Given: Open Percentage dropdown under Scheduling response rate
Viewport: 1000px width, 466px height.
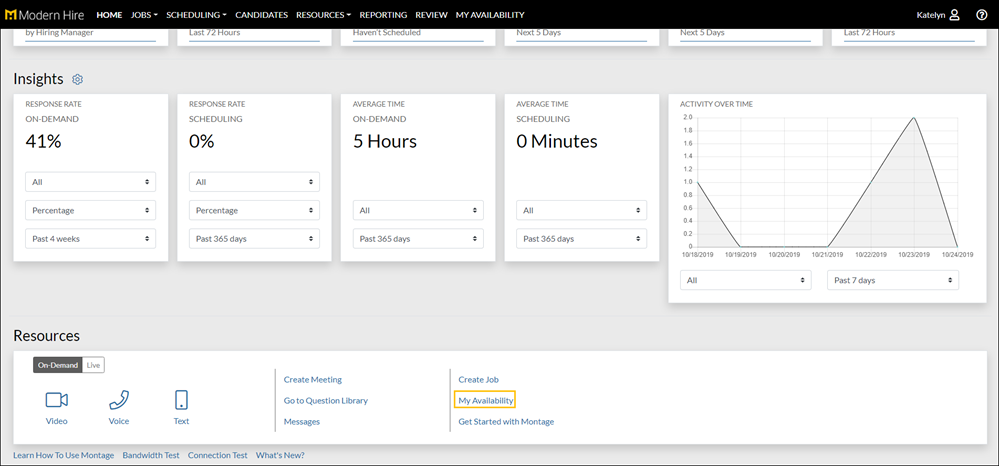Looking at the screenshot, I should [x=254, y=211].
